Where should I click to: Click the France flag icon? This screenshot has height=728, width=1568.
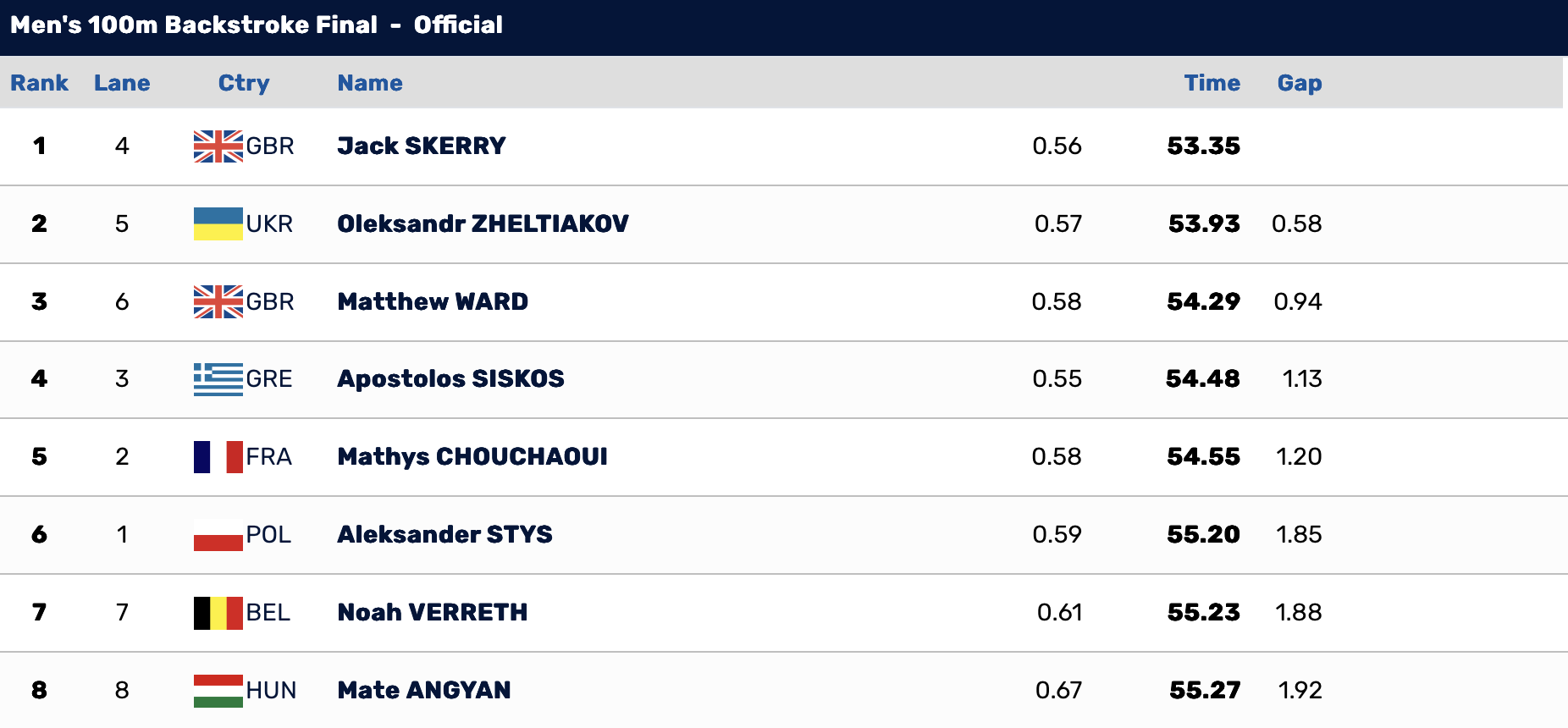click(218, 457)
